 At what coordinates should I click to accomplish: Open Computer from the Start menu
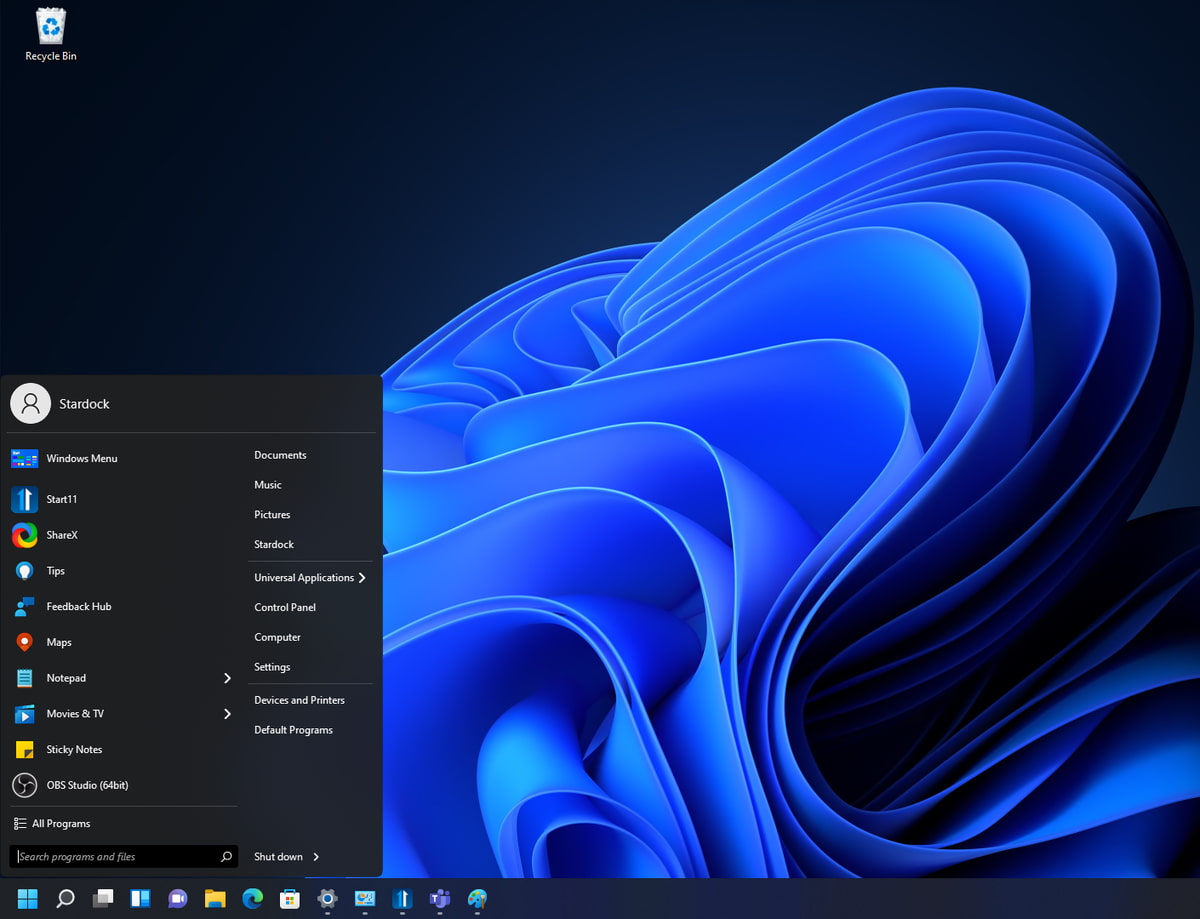click(277, 638)
